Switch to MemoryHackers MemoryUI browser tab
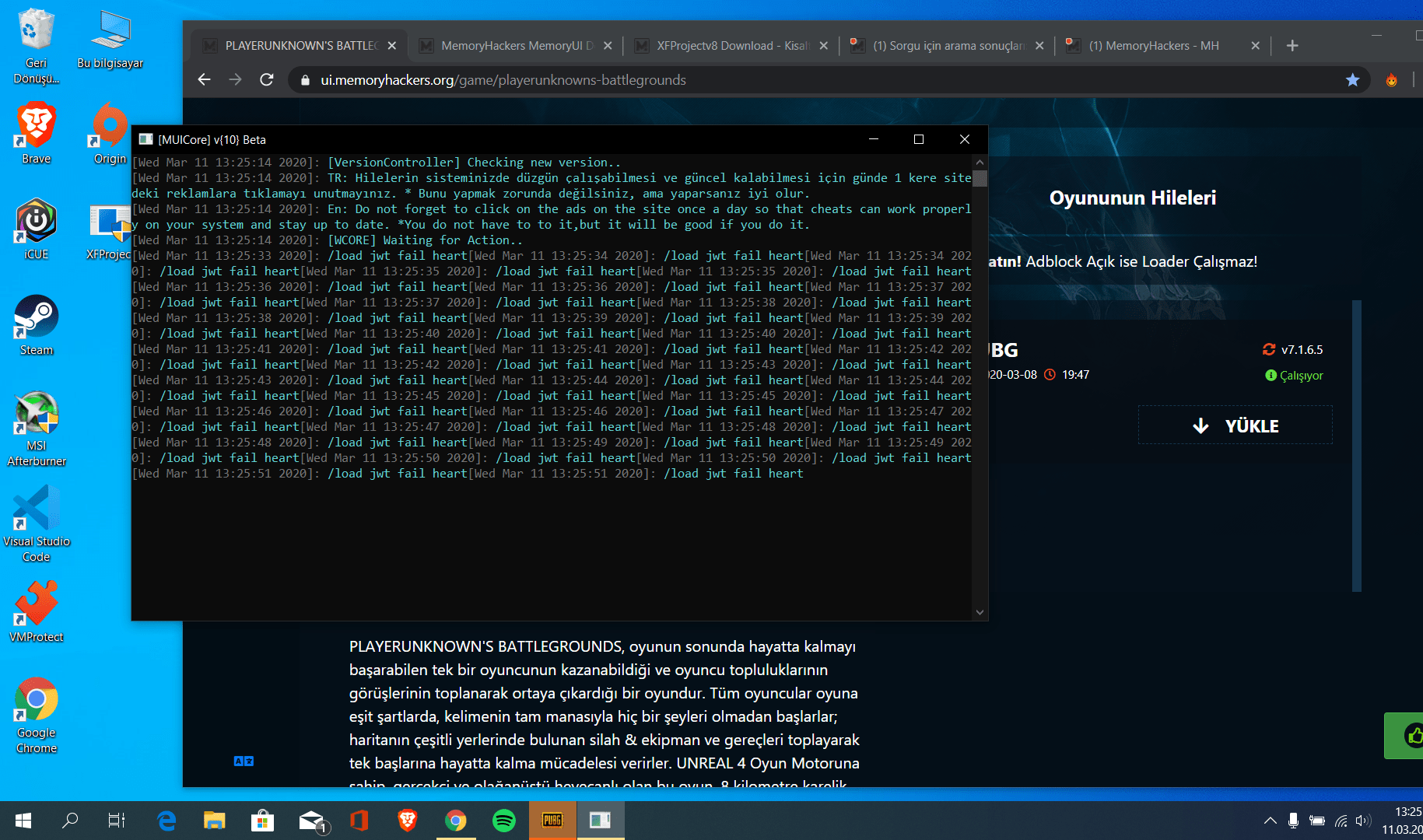This screenshot has height=840, width=1423. 516,46
